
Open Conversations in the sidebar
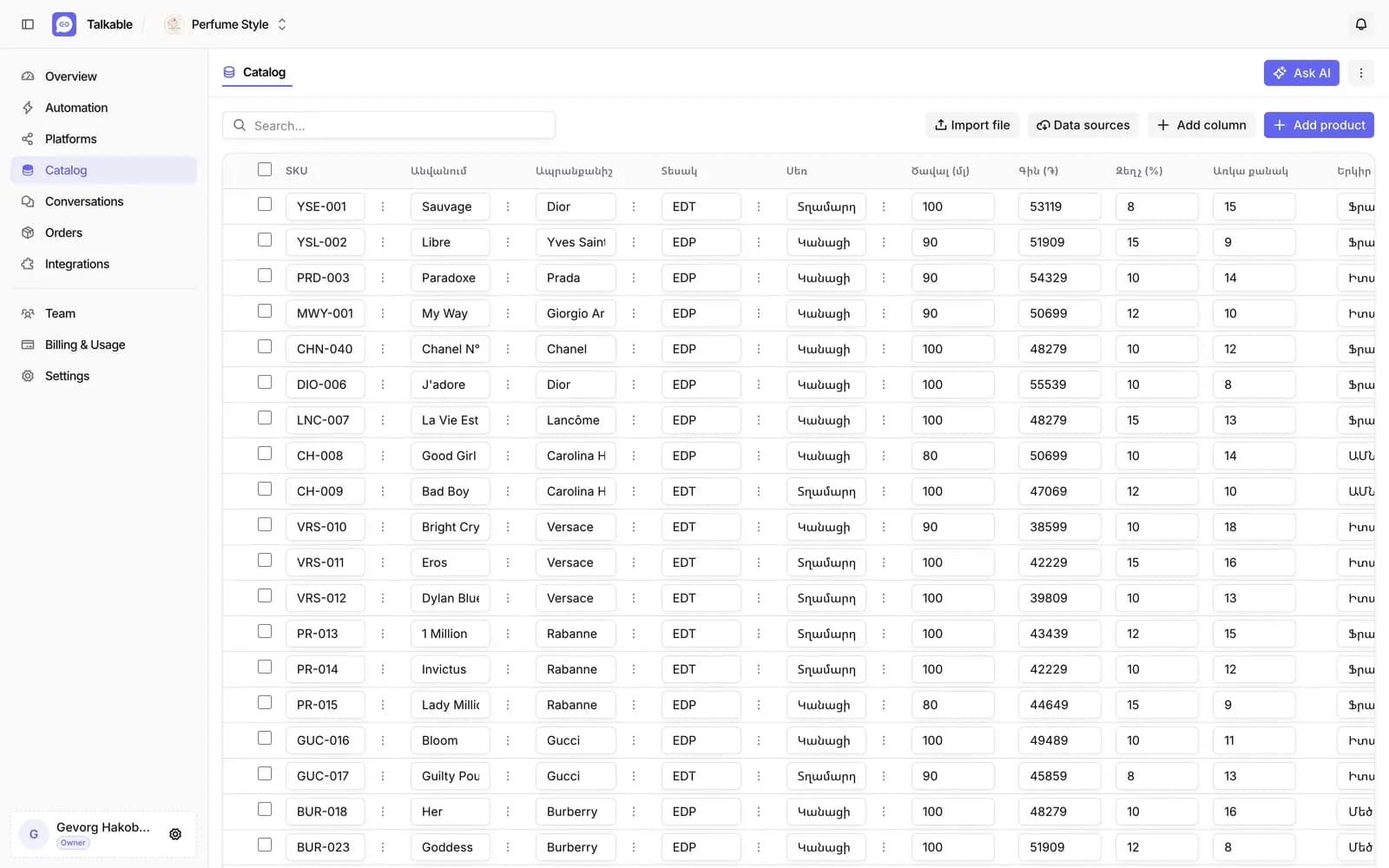click(104, 201)
